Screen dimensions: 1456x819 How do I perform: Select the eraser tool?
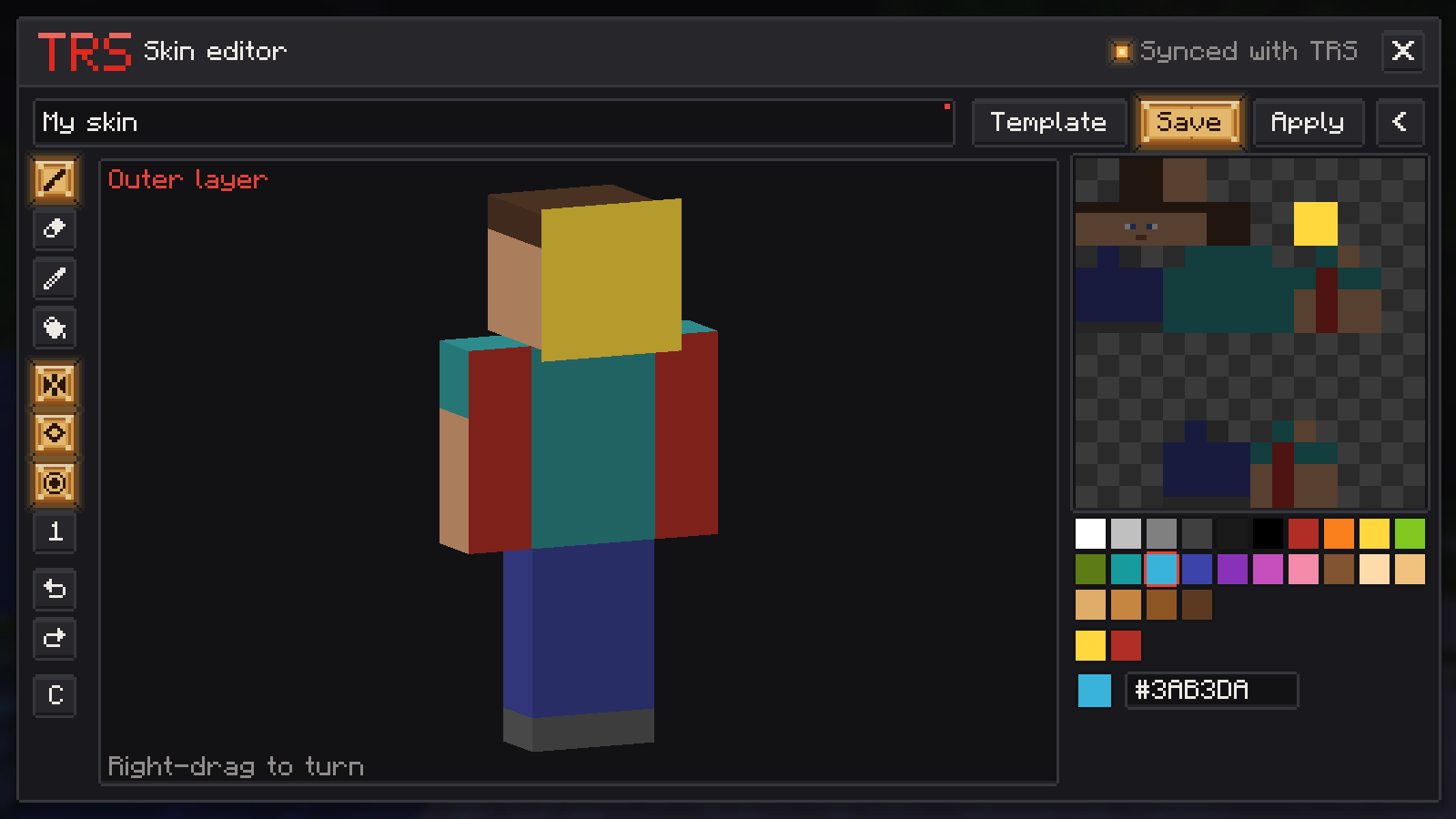[x=55, y=228]
